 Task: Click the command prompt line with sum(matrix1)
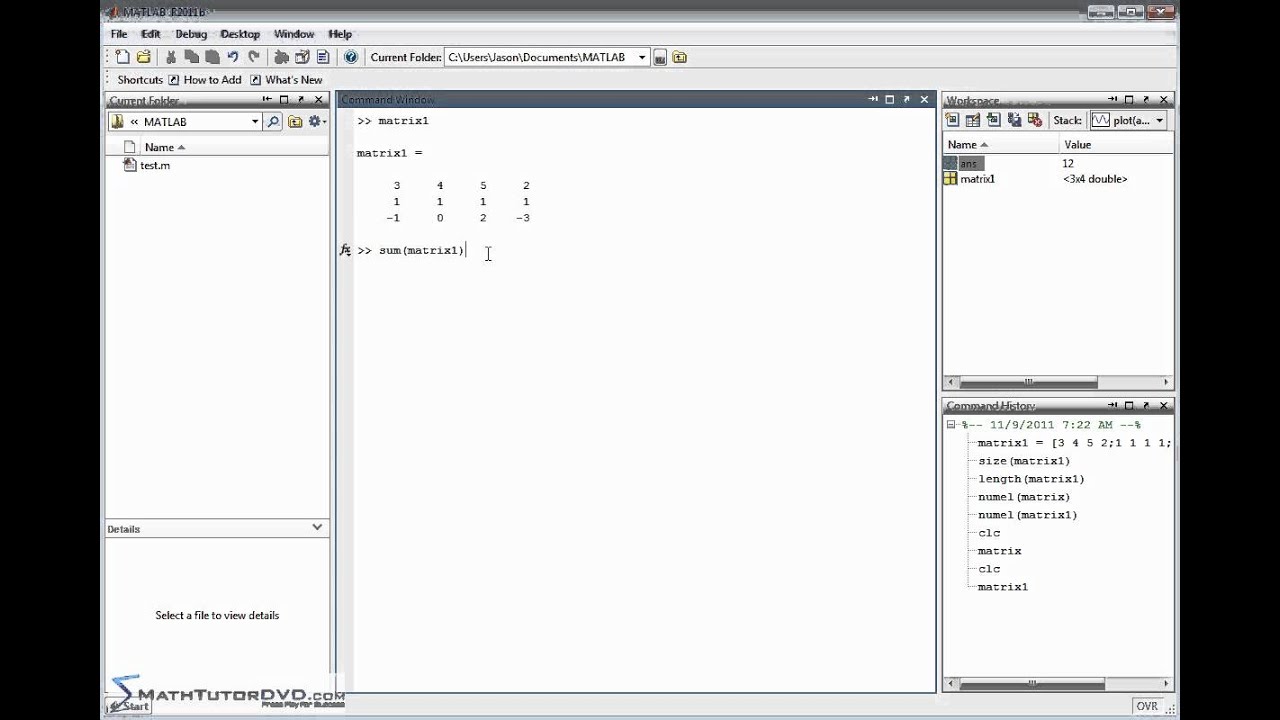click(422, 250)
